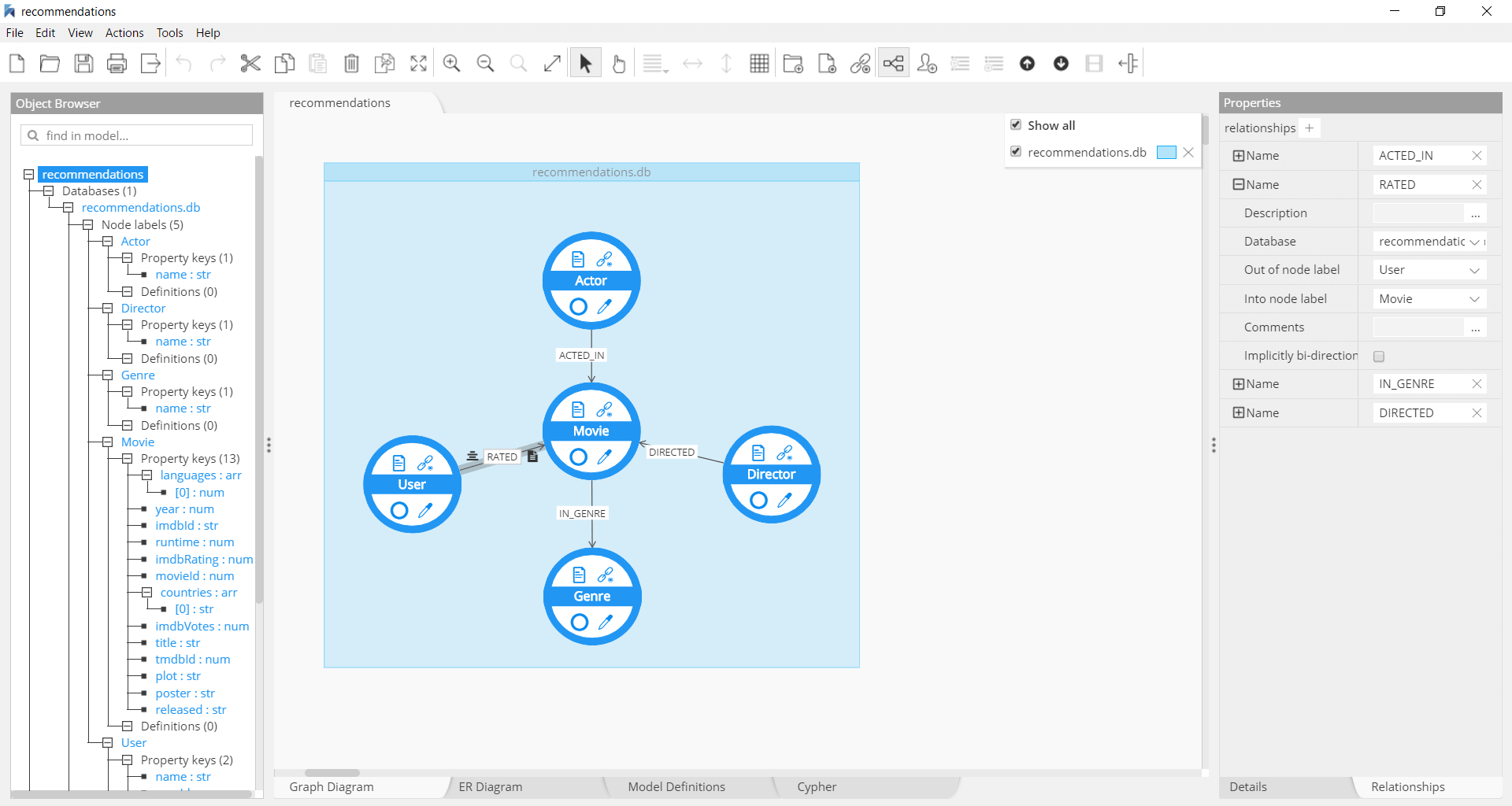Screen dimensions: 1512x806
Task: Click the collapse panel arrow icon in the toolbar
Action: coord(1128,64)
